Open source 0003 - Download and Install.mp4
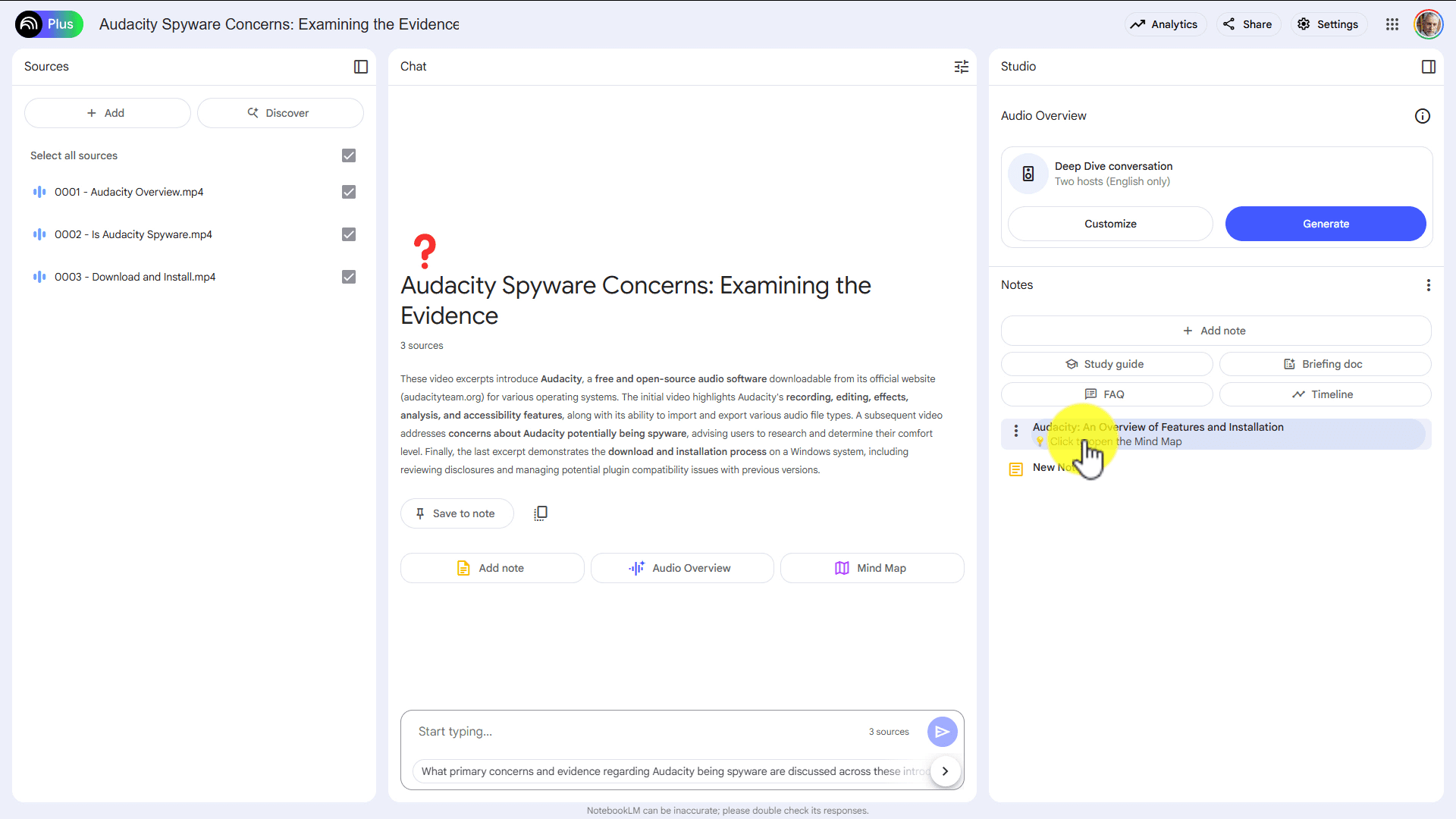Image resolution: width=1456 pixels, height=819 pixels. 135,277
